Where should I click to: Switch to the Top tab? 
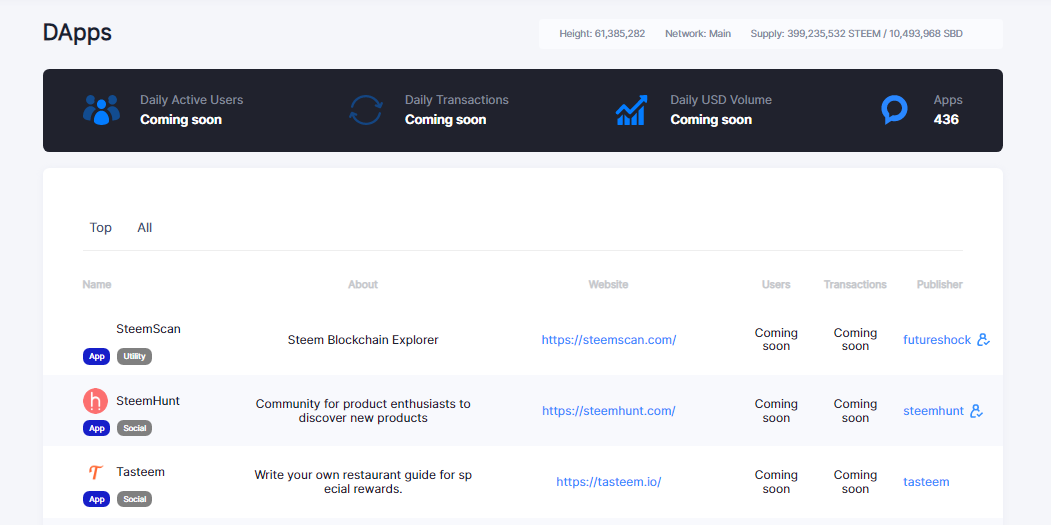tap(101, 228)
